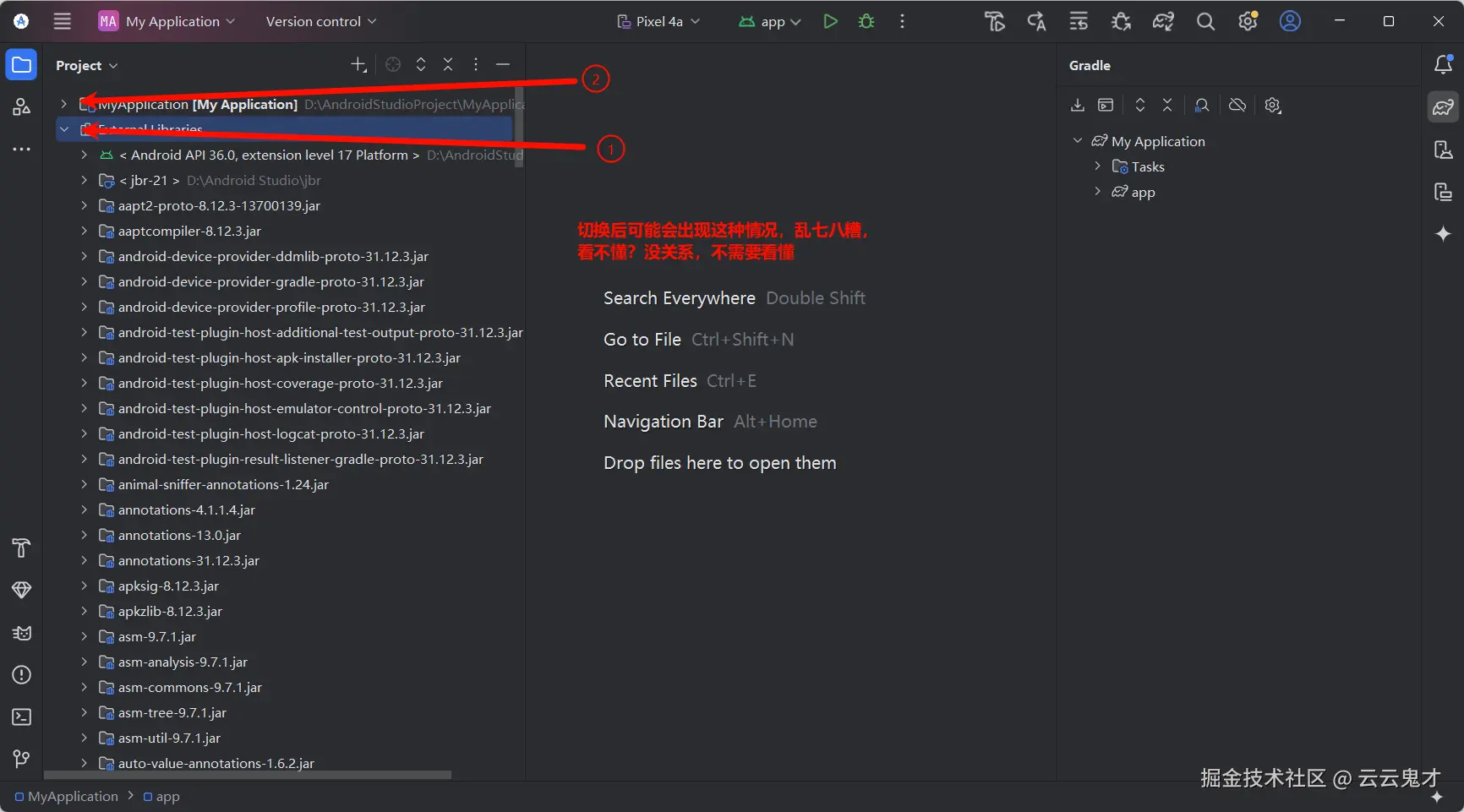Run the app with the green play button
The image size is (1464, 812).
click(x=830, y=21)
